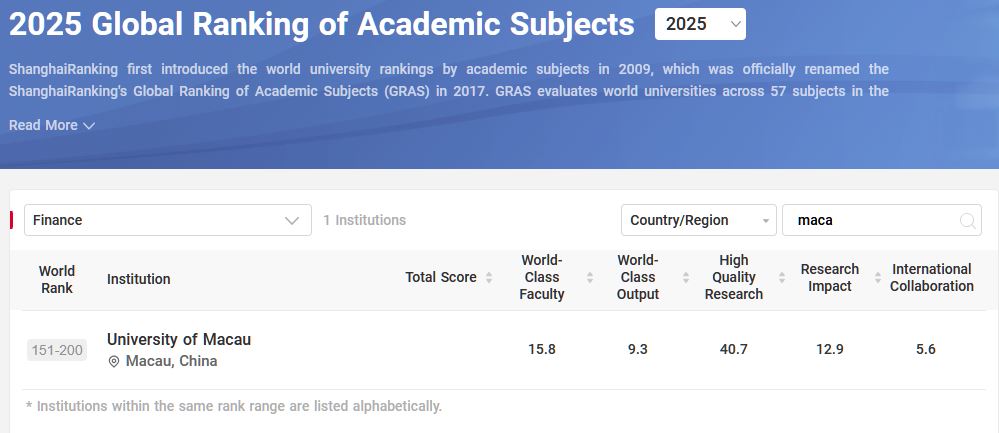Click the search field containing 'maca'

870,220
